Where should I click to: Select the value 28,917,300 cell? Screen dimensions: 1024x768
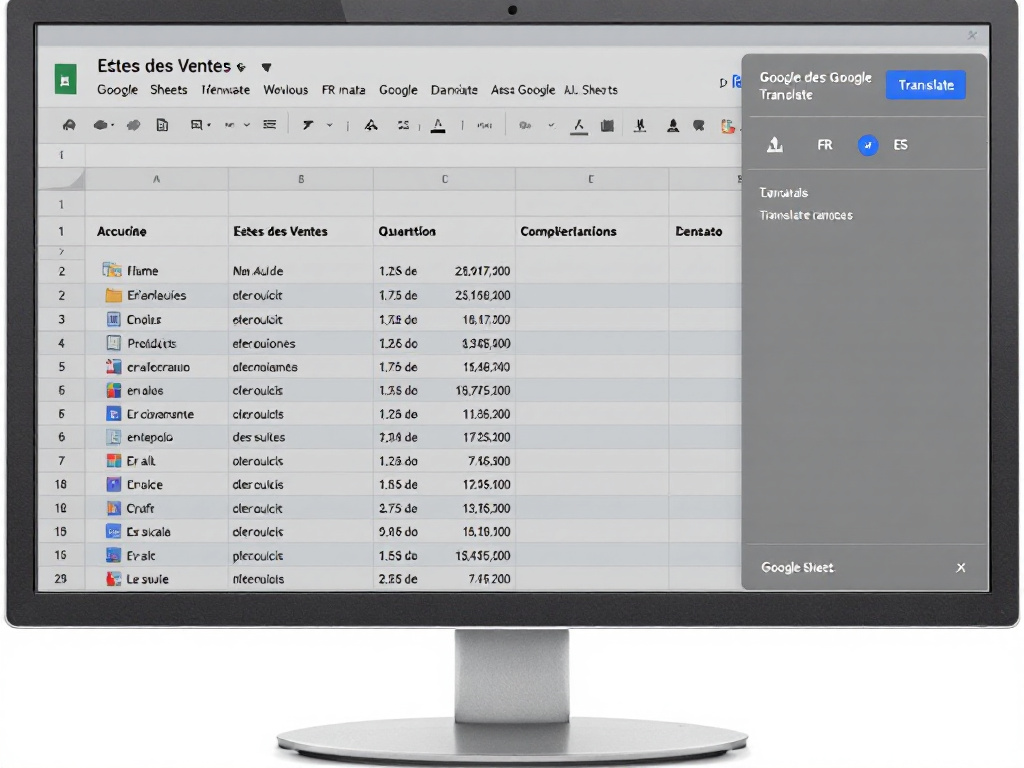(482, 270)
